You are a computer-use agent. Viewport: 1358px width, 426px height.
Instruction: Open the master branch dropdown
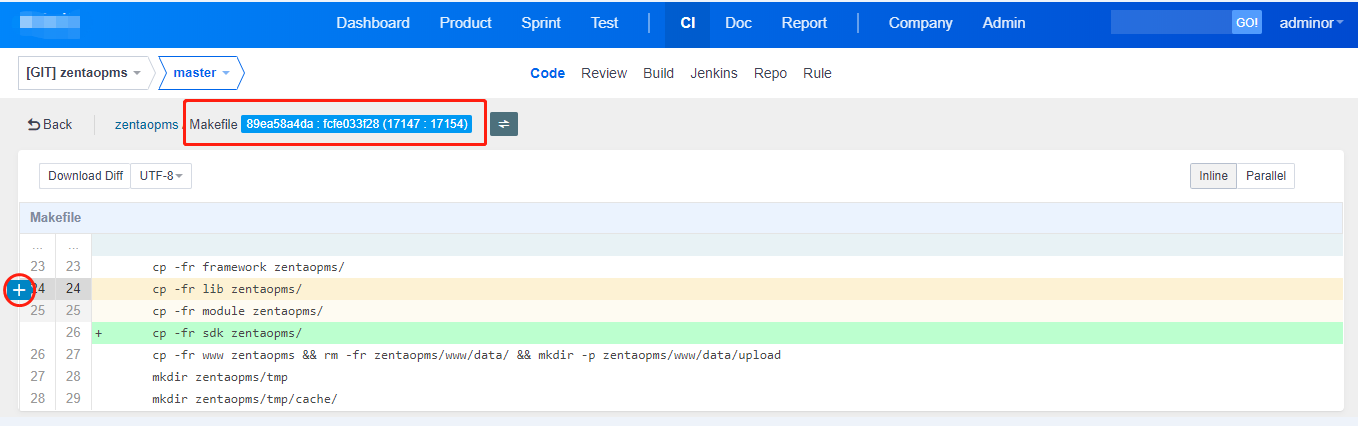click(x=201, y=73)
